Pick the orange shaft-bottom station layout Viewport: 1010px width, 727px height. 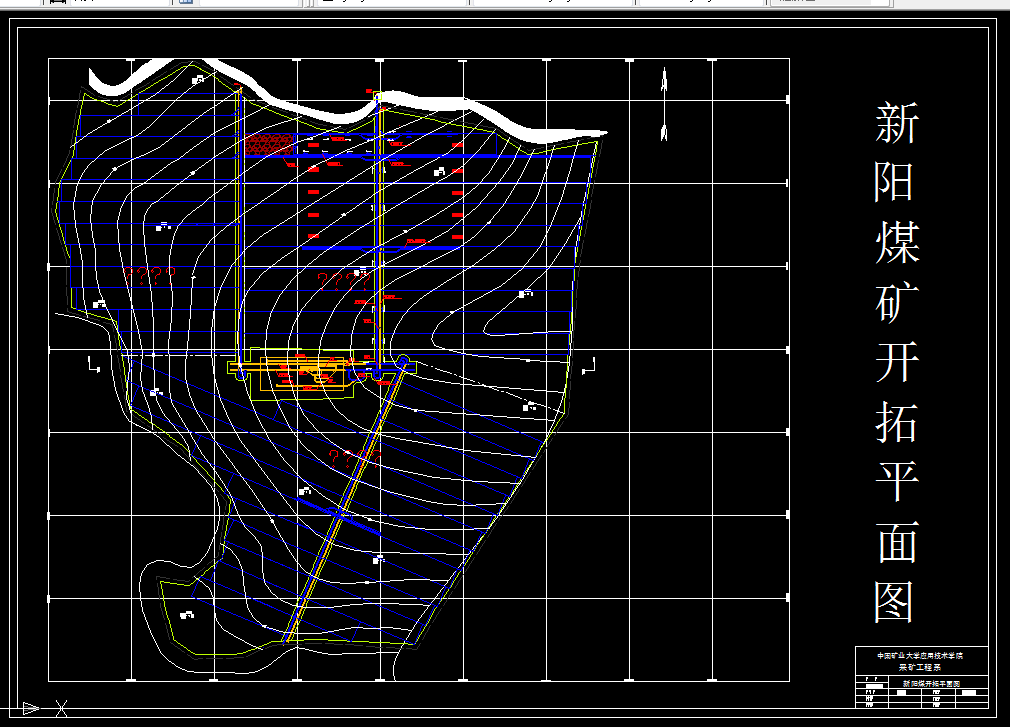pyautogui.click(x=303, y=373)
